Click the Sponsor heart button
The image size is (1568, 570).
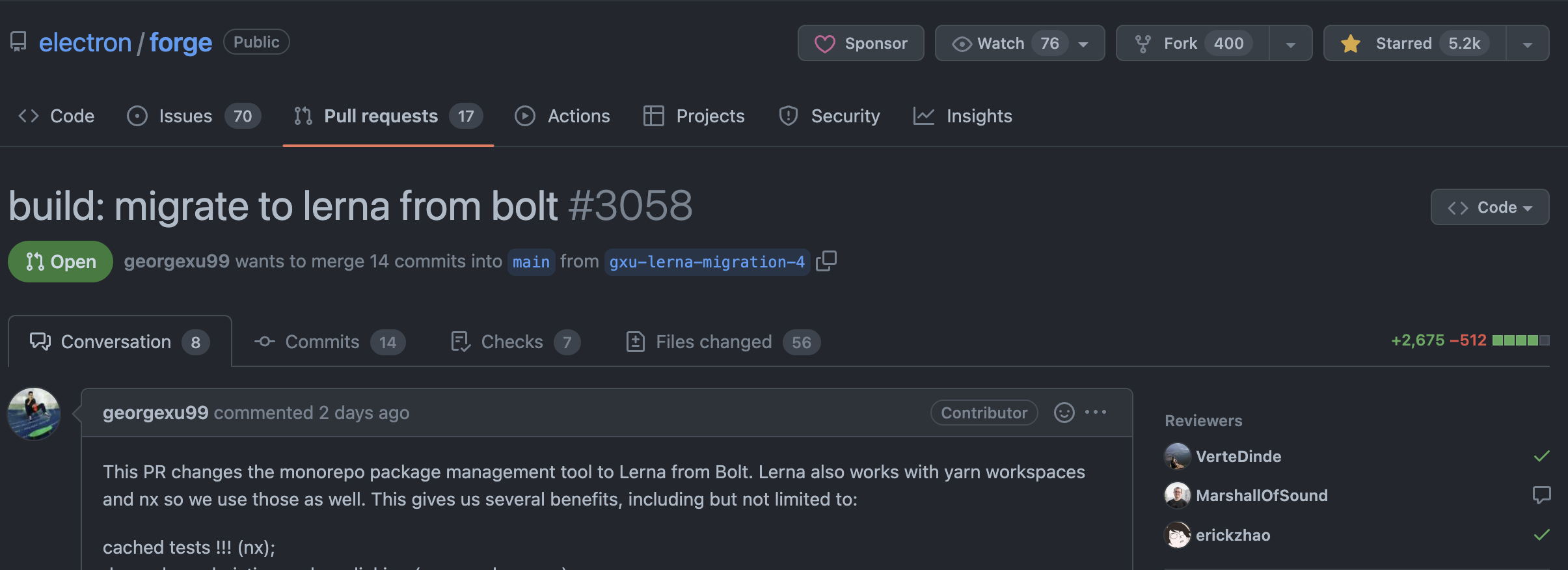861,43
